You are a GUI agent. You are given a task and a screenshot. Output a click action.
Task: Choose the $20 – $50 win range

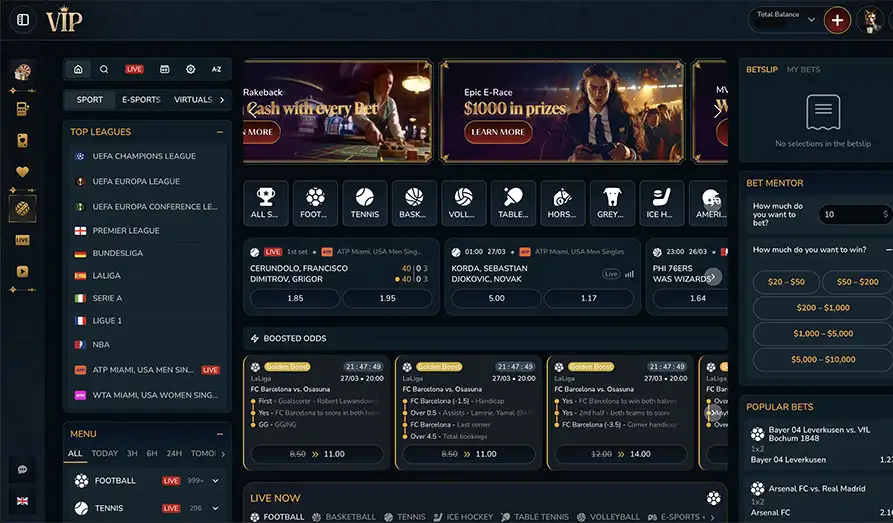click(786, 282)
